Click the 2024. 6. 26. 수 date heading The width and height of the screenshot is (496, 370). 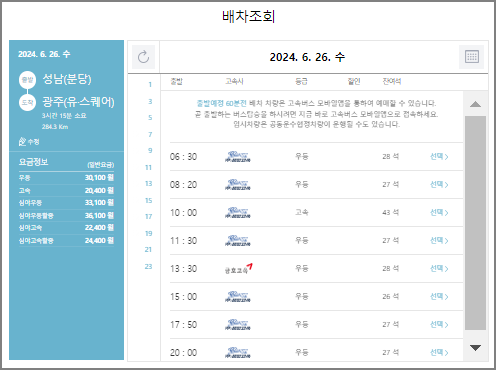tap(307, 57)
